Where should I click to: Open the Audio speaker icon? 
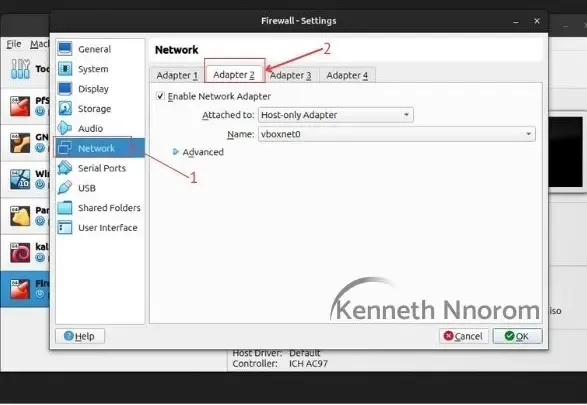(65, 128)
